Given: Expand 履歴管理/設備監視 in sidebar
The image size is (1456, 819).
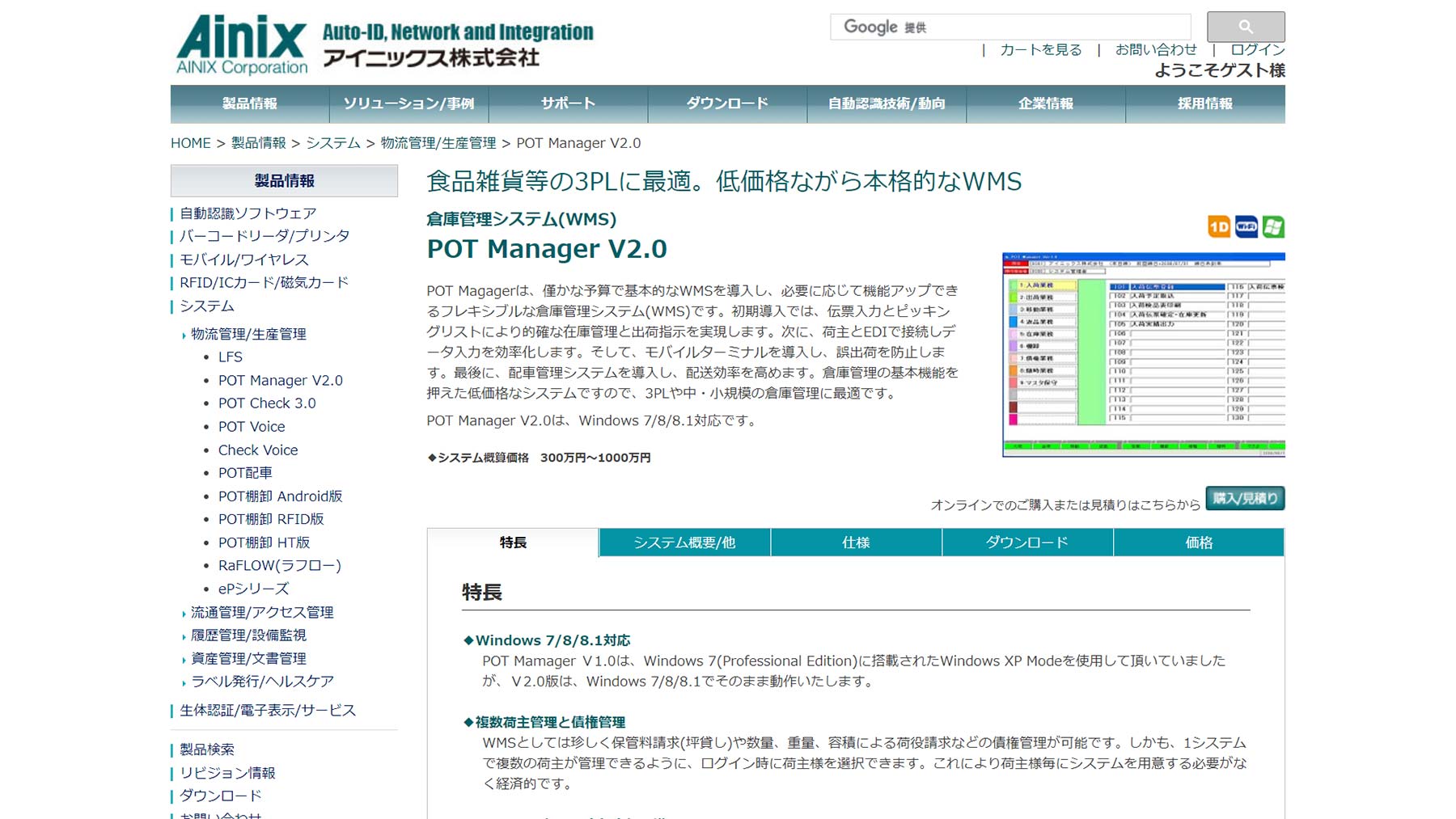Looking at the screenshot, I should (248, 635).
